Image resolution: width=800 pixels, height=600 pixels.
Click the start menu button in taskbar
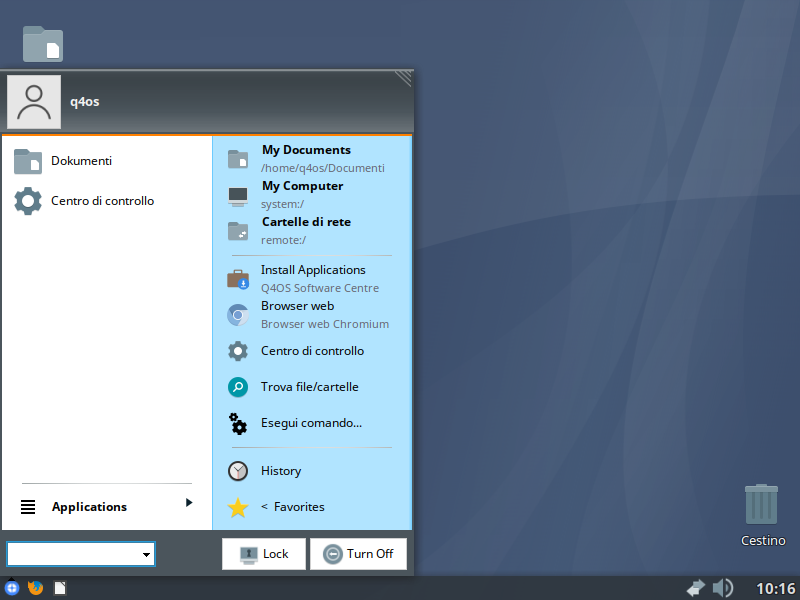click(11, 588)
